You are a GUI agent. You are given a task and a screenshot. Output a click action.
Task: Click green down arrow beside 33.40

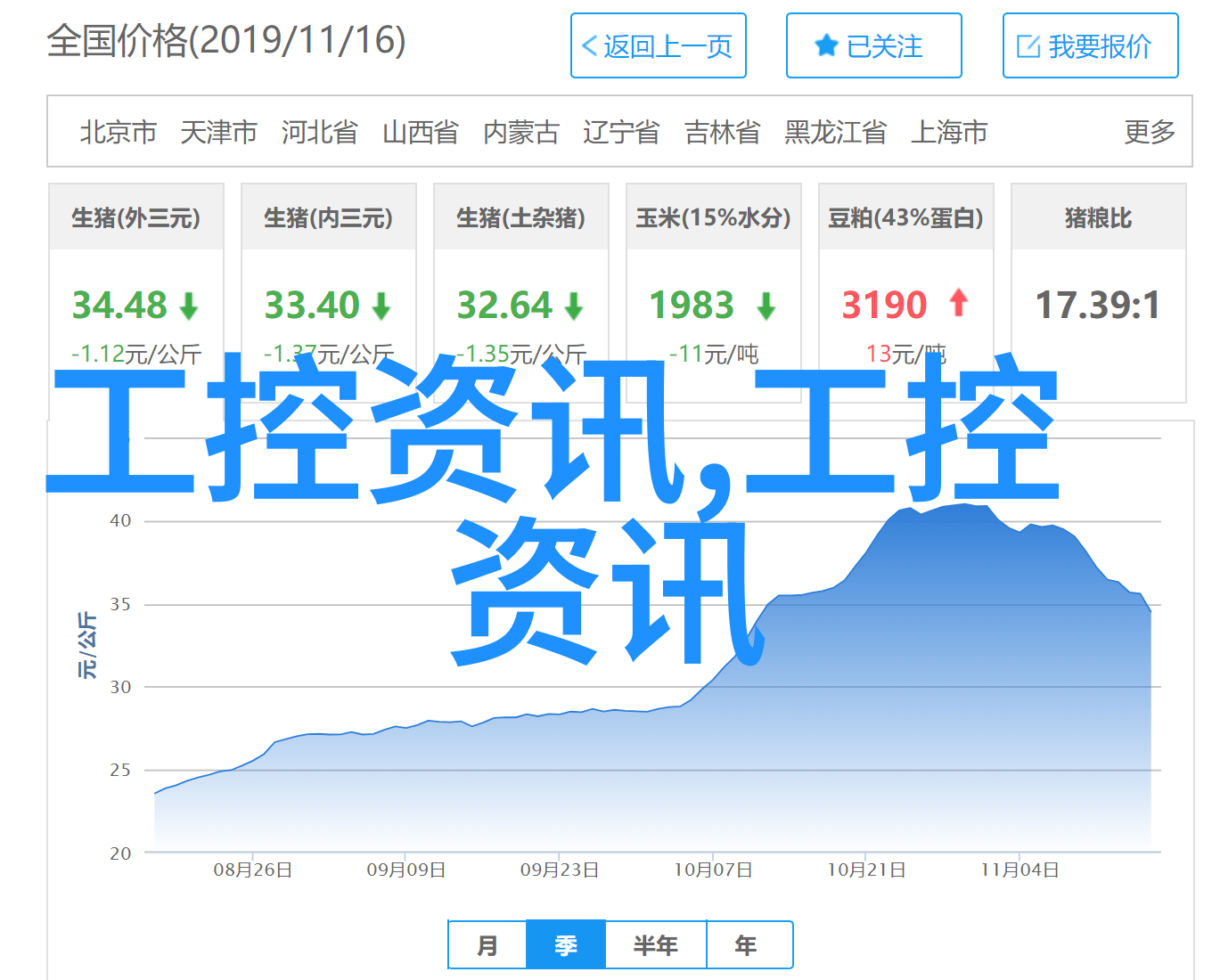(x=381, y=306)
